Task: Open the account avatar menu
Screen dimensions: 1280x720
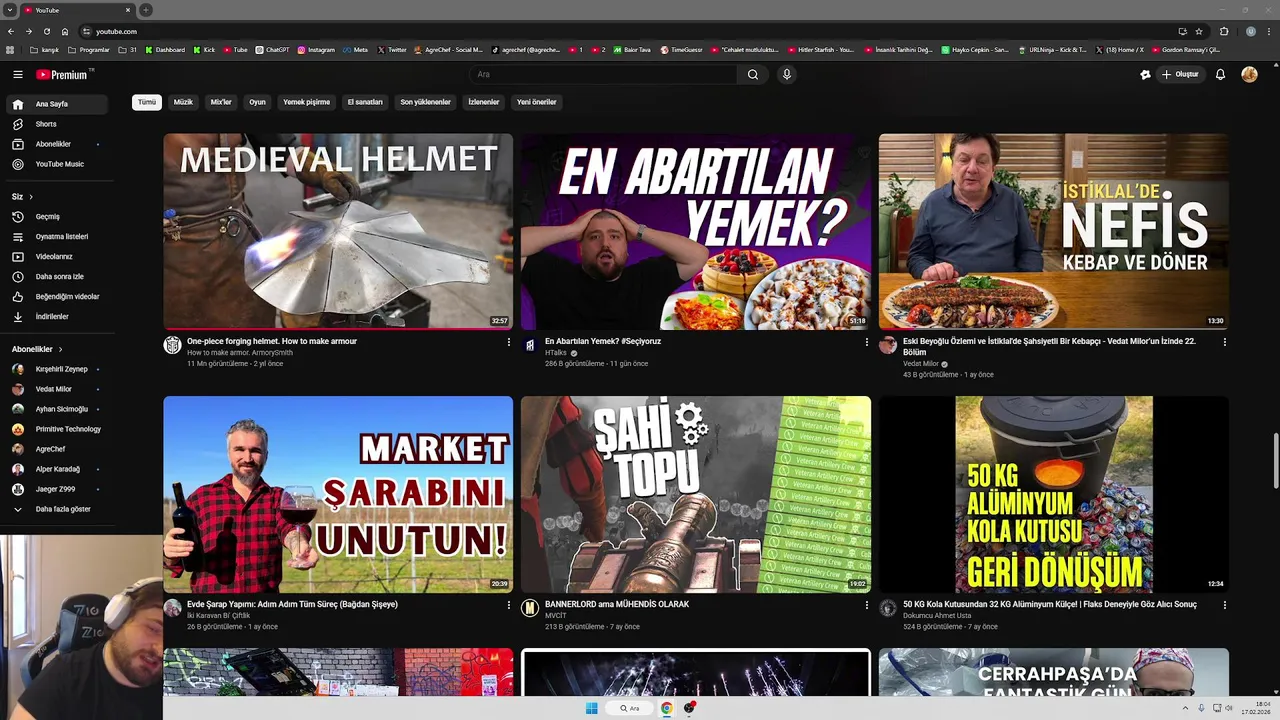Action: (x=1249, y=74)
